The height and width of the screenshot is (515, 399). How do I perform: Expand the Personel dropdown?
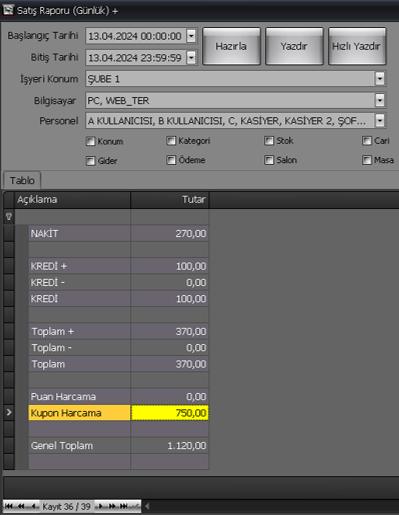tap(380, 120)
